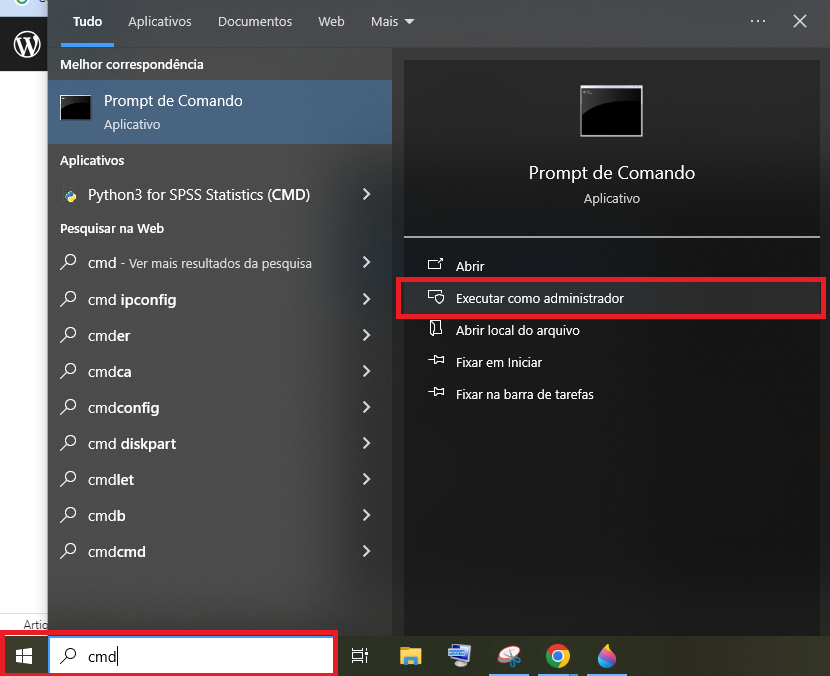
Task: Expand Python3 for SPSS Statistics (CMD) chevron
Action: click(366, 194)
